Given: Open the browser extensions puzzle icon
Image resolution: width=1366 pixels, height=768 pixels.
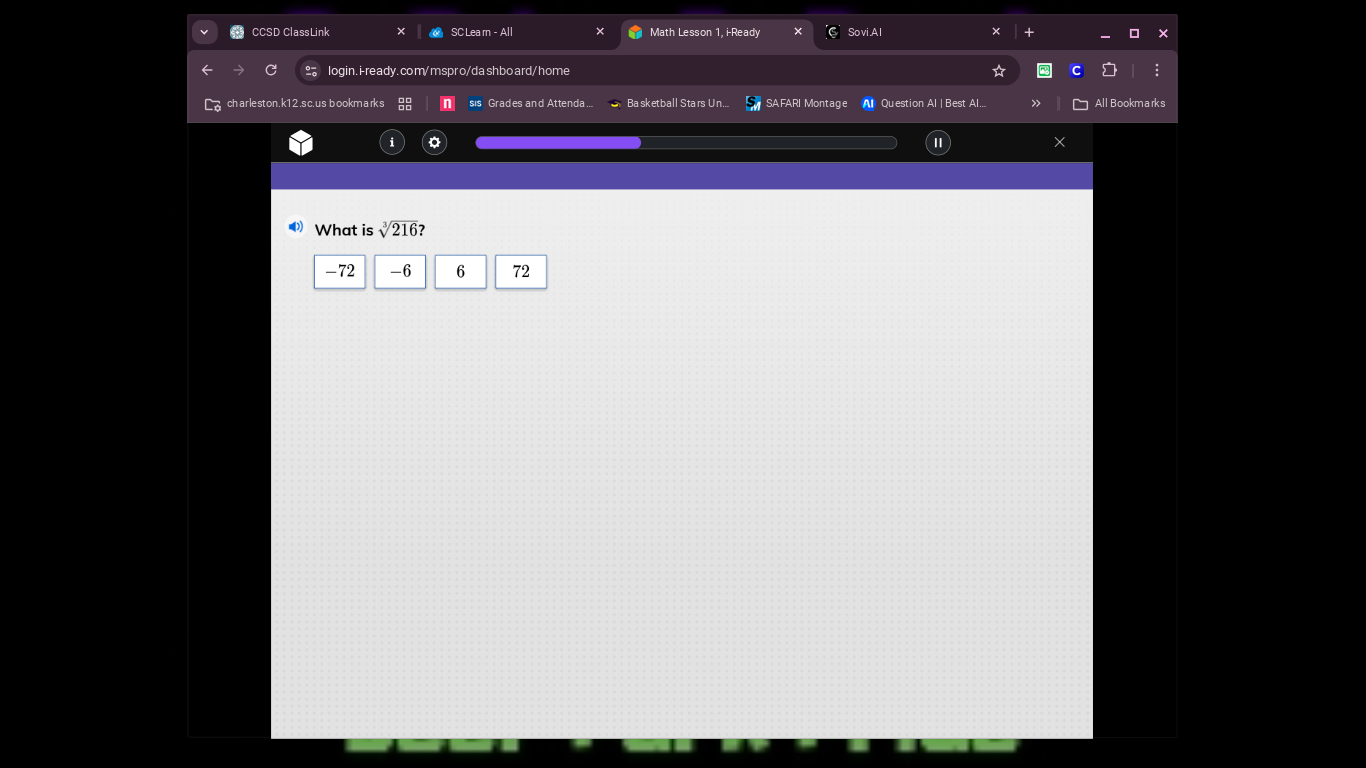Looking at the screenshot, I should pyautogui.click(x=1109, y=70).
